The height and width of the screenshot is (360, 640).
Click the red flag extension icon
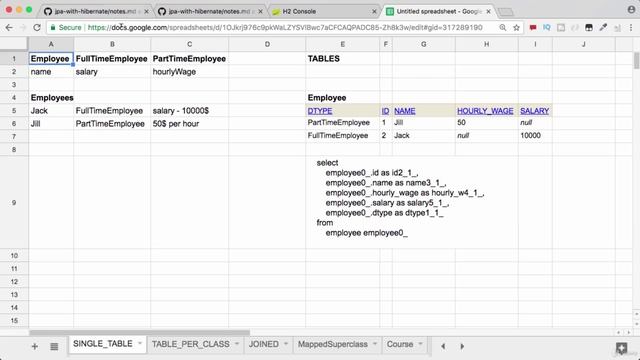(533, 27)
